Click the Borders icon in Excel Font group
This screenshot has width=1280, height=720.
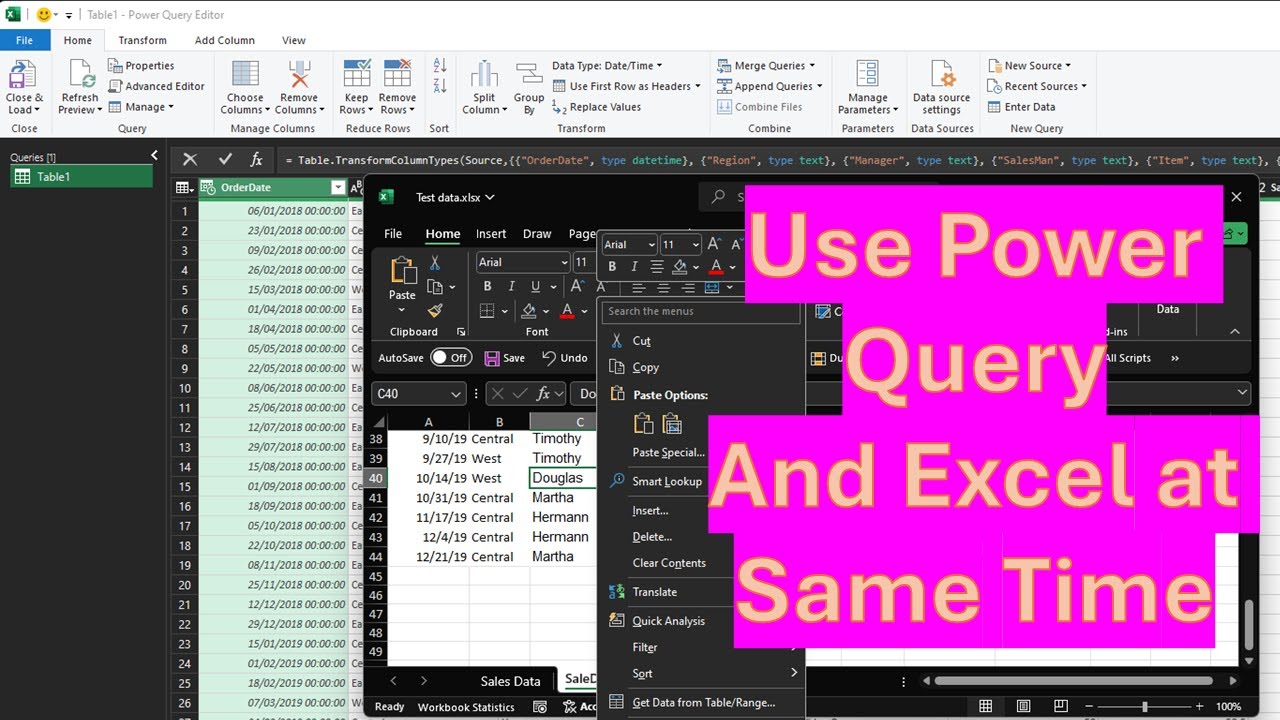(x=487, y=311)
